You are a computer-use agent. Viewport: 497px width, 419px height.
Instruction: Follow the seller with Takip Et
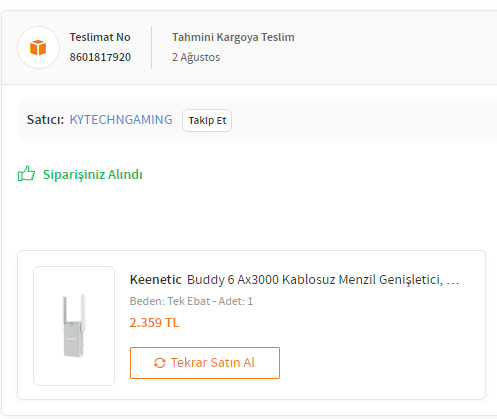tap(207, 120)
